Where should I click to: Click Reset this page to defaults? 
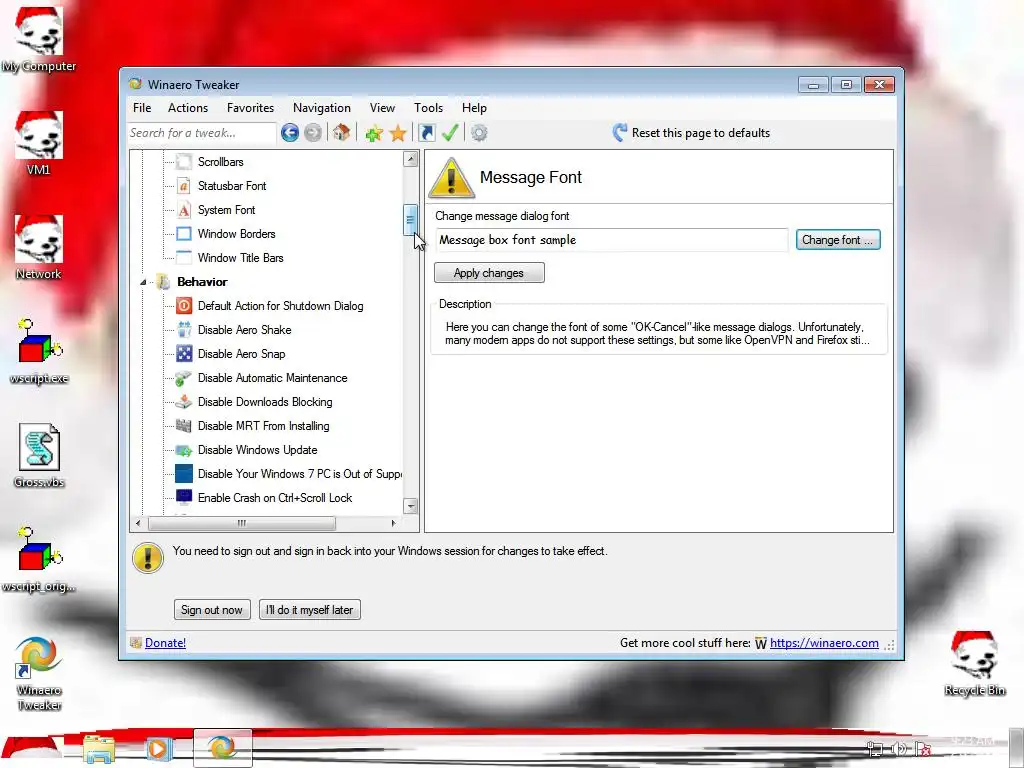point(701,133)
